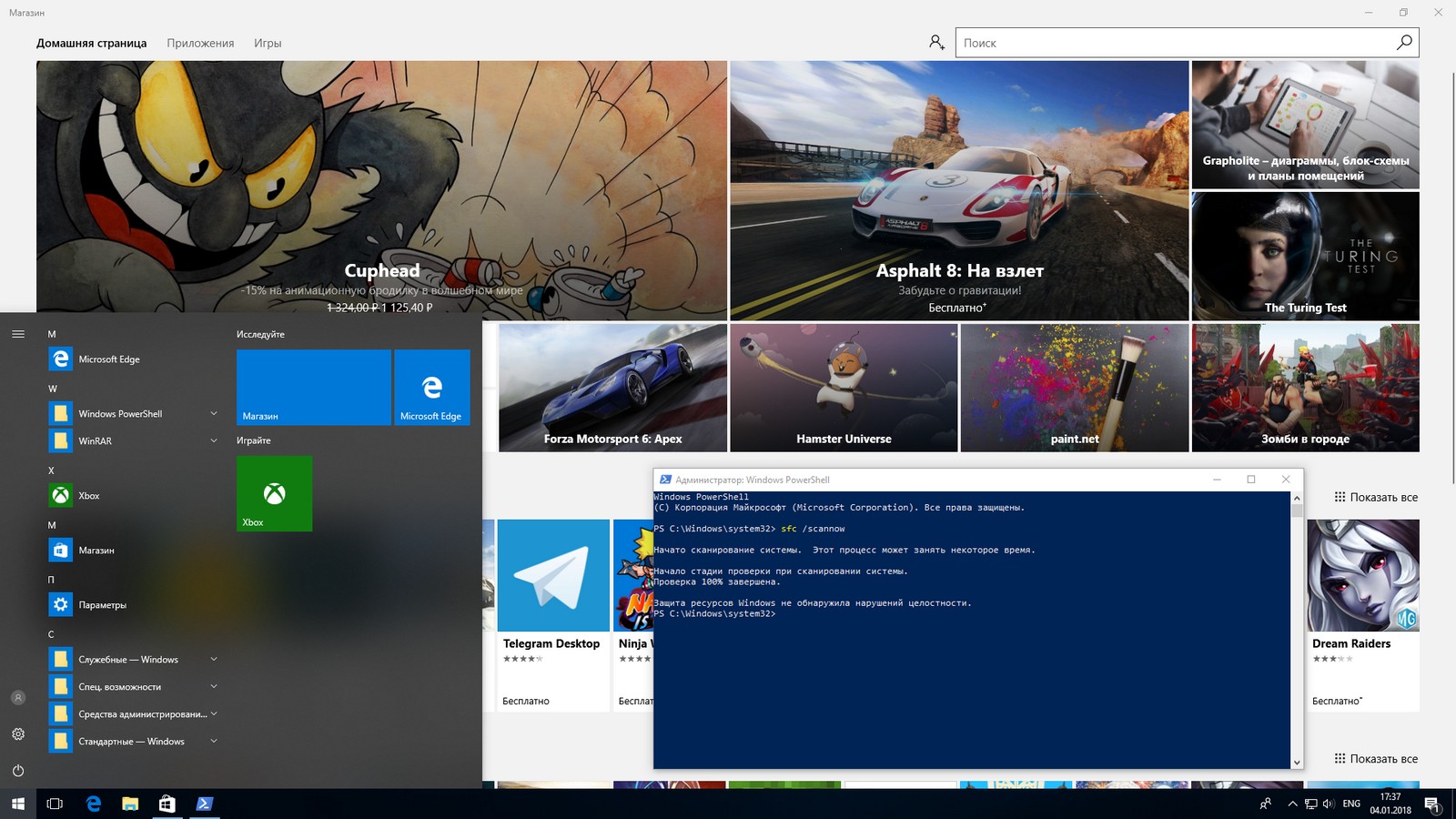Expand Служебные — Windows folder
Screen dimensions: 1456x819
coord(214,660)
